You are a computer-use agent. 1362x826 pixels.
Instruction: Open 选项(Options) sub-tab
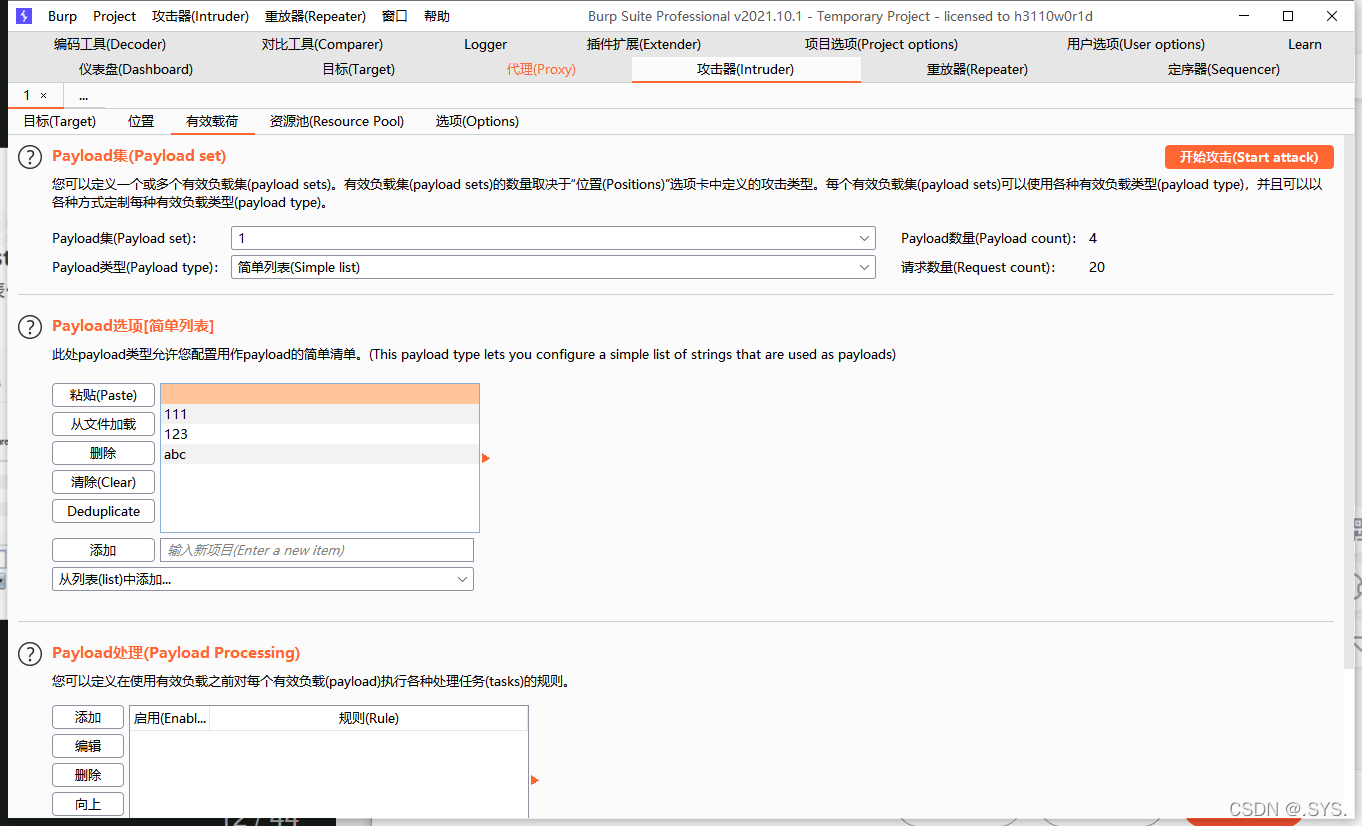point(477,121)
